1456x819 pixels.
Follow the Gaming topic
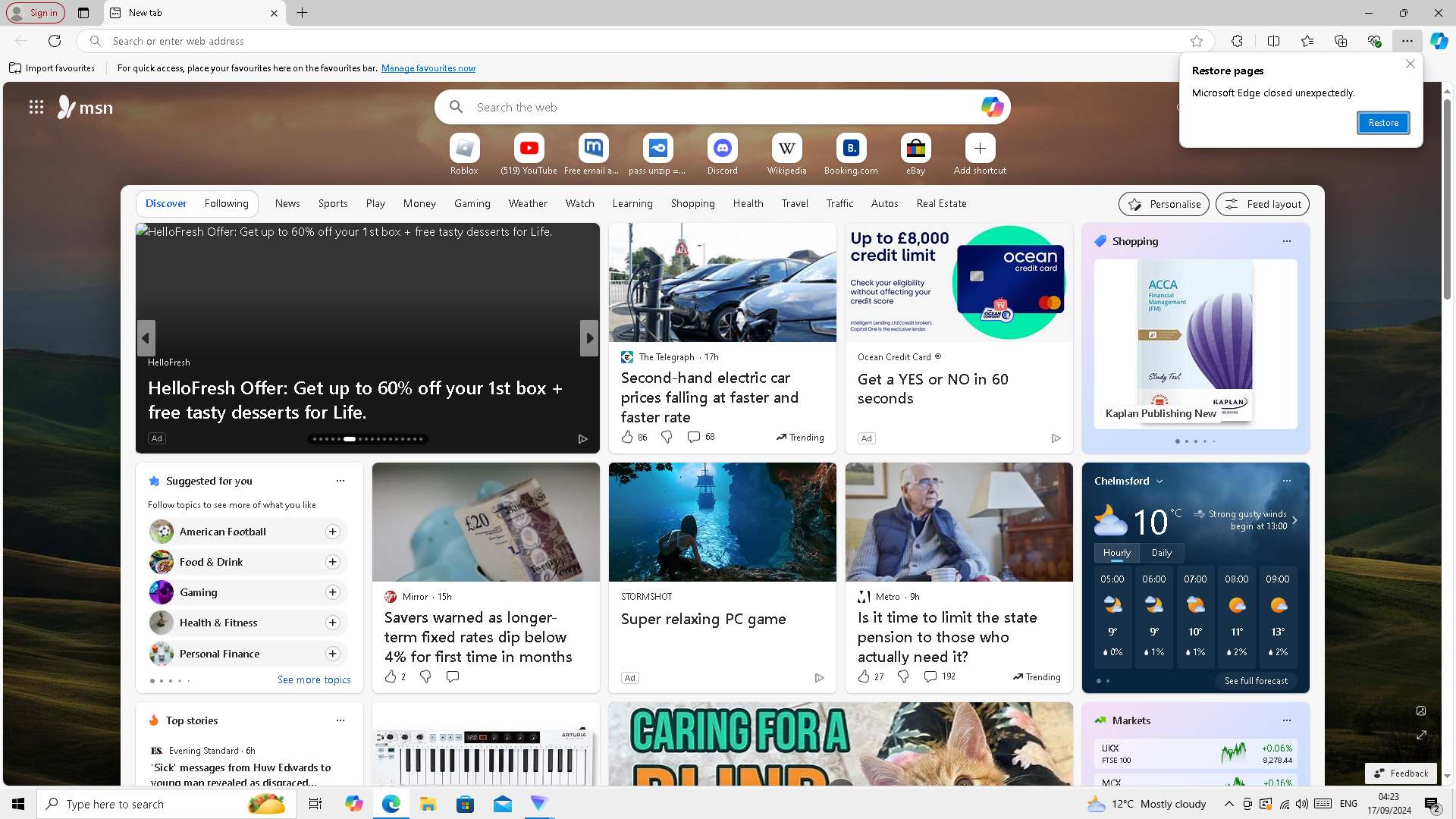point(333,592)
